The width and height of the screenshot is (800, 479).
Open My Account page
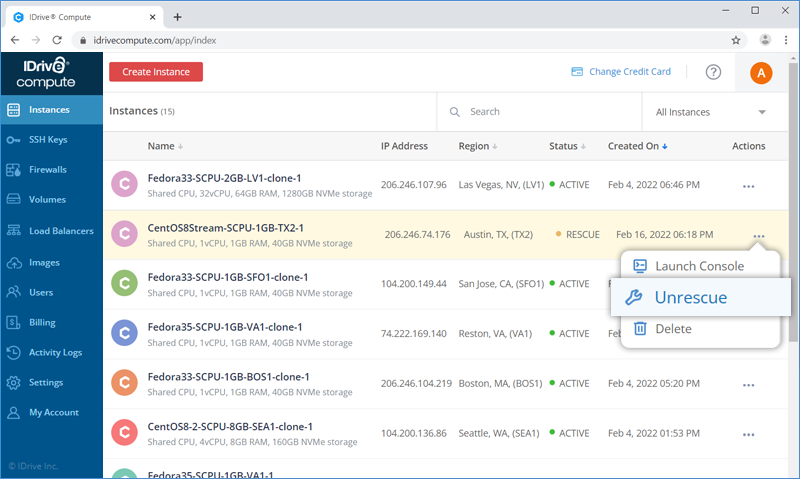click(51, 413)
